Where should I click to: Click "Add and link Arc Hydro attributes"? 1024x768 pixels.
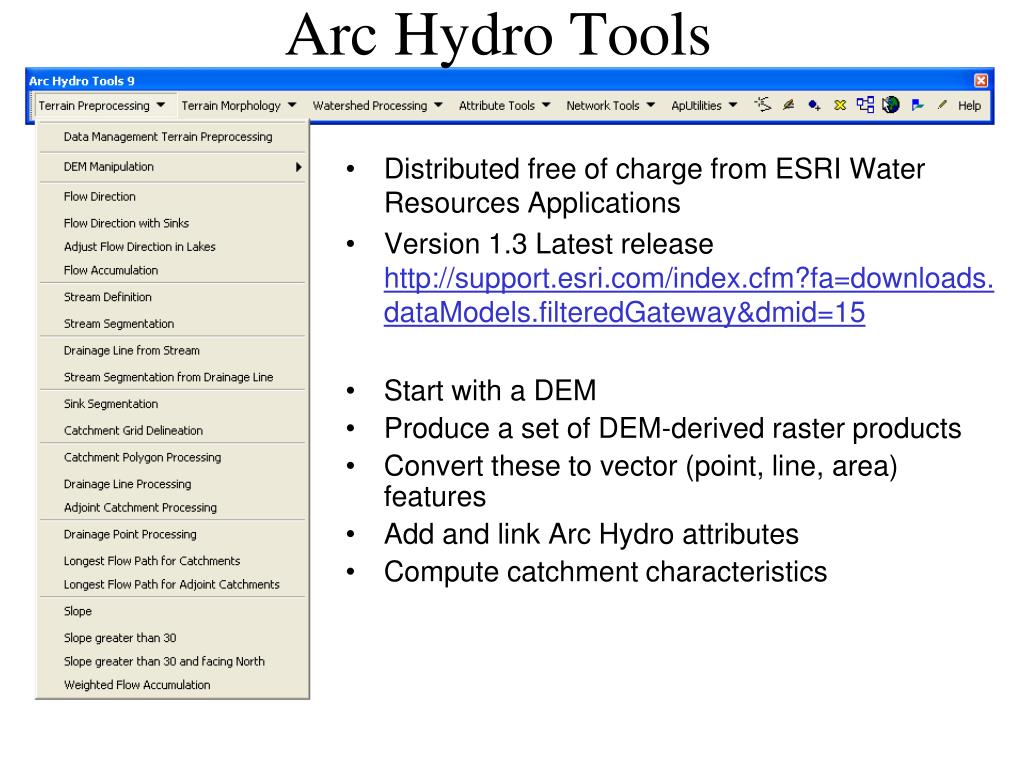point(591,534)
